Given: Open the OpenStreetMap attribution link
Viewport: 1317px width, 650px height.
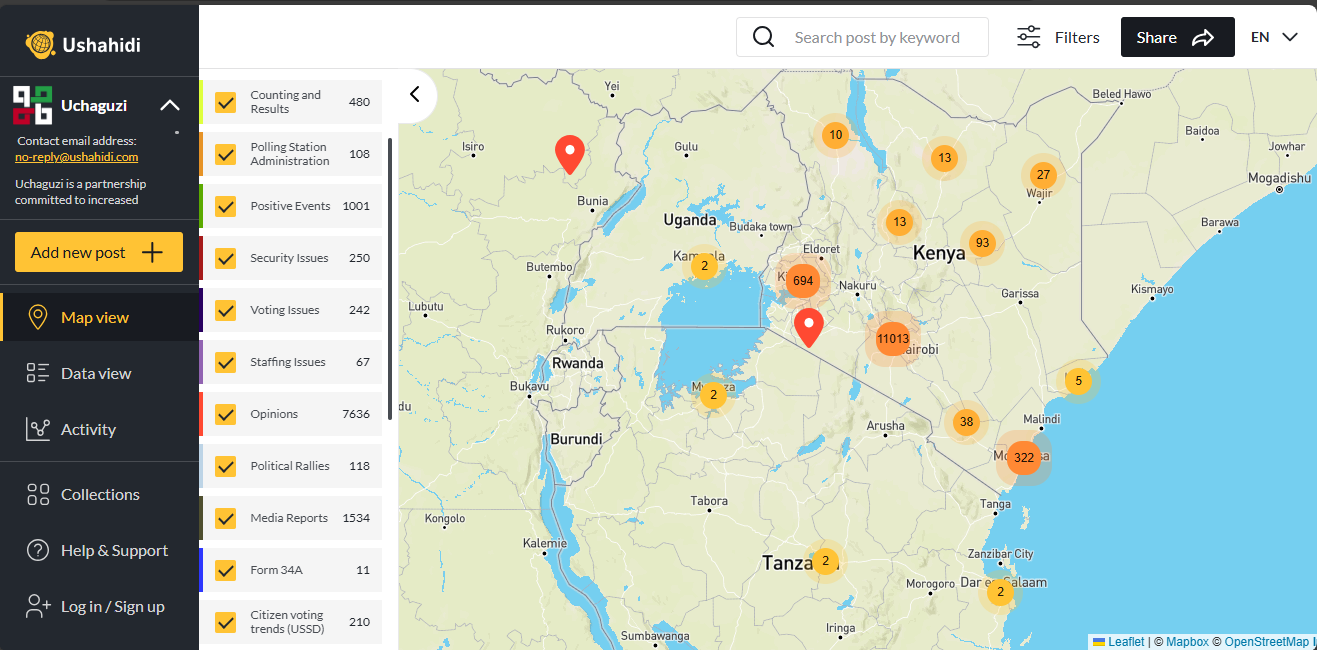Looking at the screenshot, I should 1267,642.
